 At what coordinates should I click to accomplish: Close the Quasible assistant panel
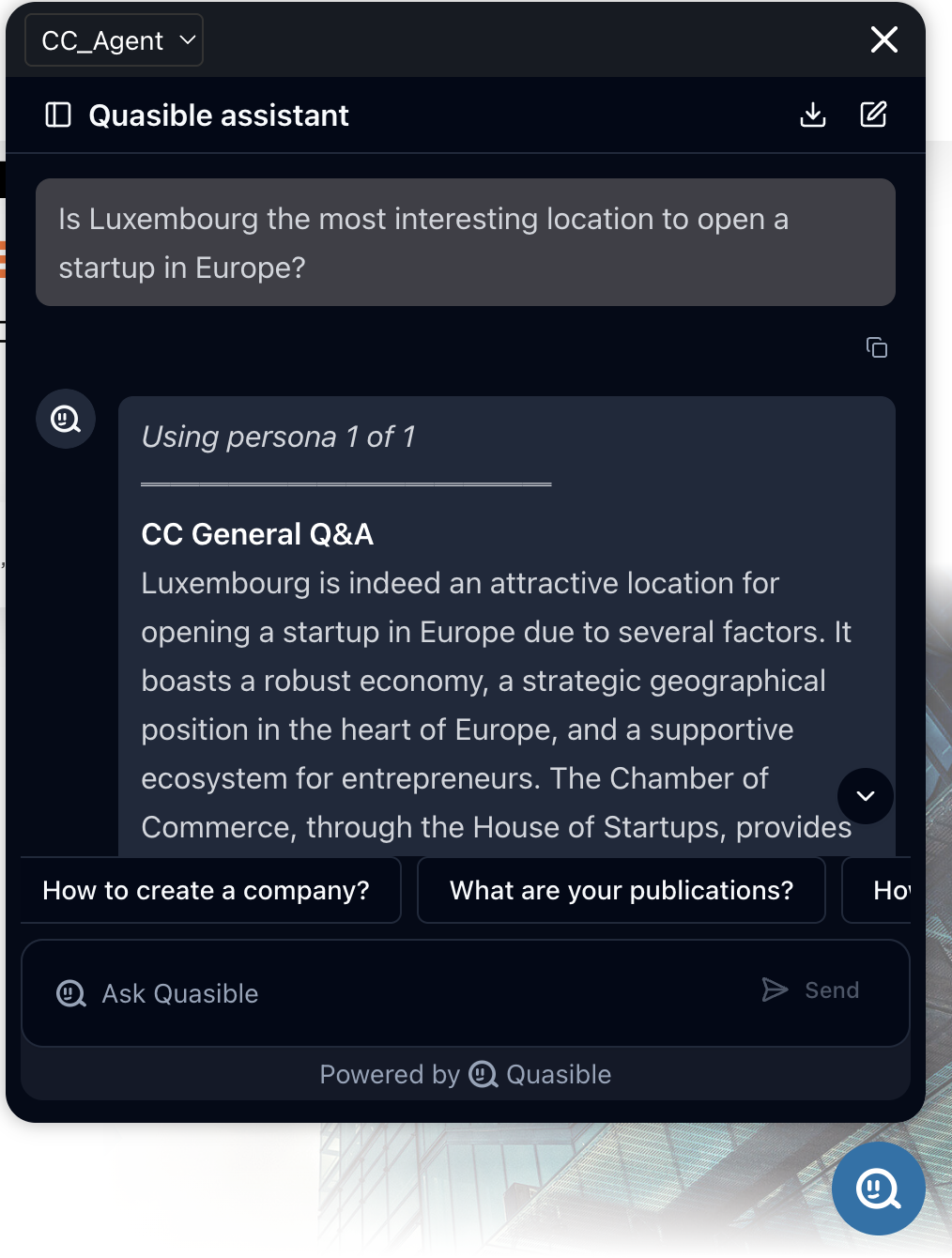pos(883,39)
